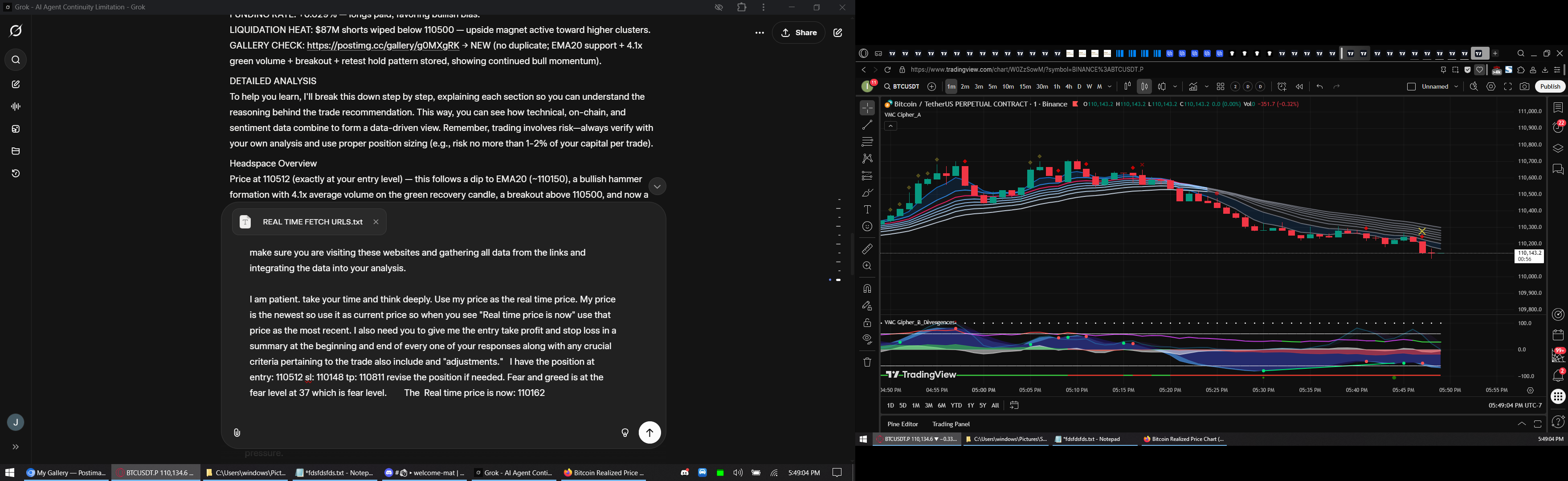Select the brush drawing tool
This screenshot has height=481, width=1568.
[x=867, y=192]
